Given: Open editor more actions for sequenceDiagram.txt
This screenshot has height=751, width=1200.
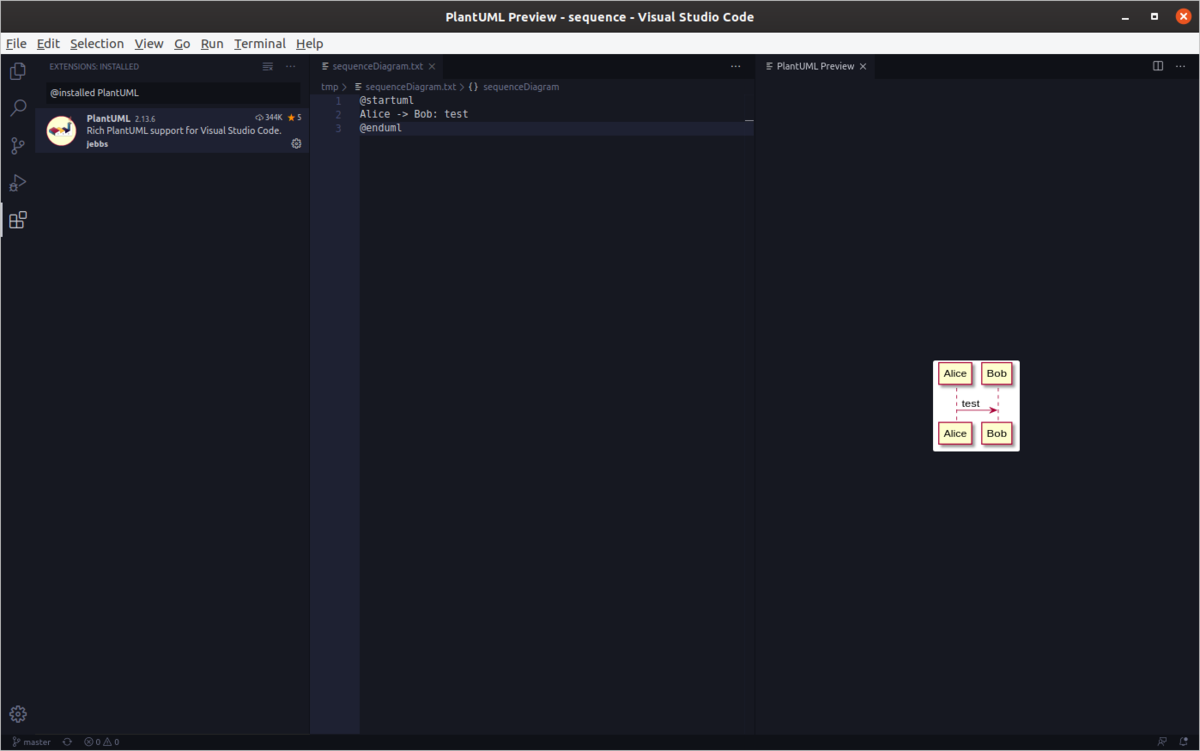Looking at the screenshot, I should tap(736, 66).
